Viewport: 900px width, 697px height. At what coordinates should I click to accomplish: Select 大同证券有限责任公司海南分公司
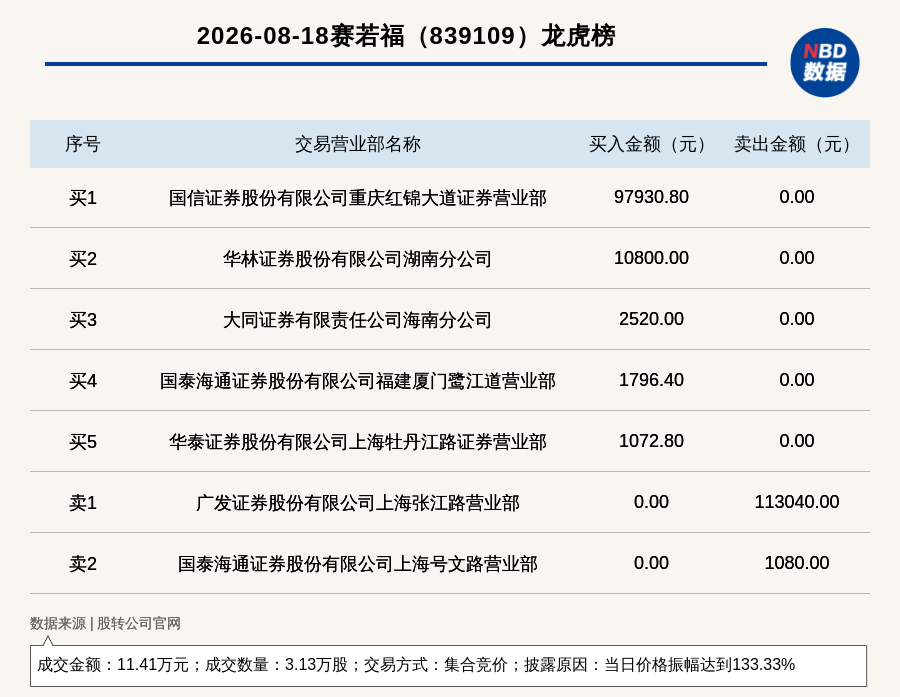pyautogui.click(x=358, y=320)
